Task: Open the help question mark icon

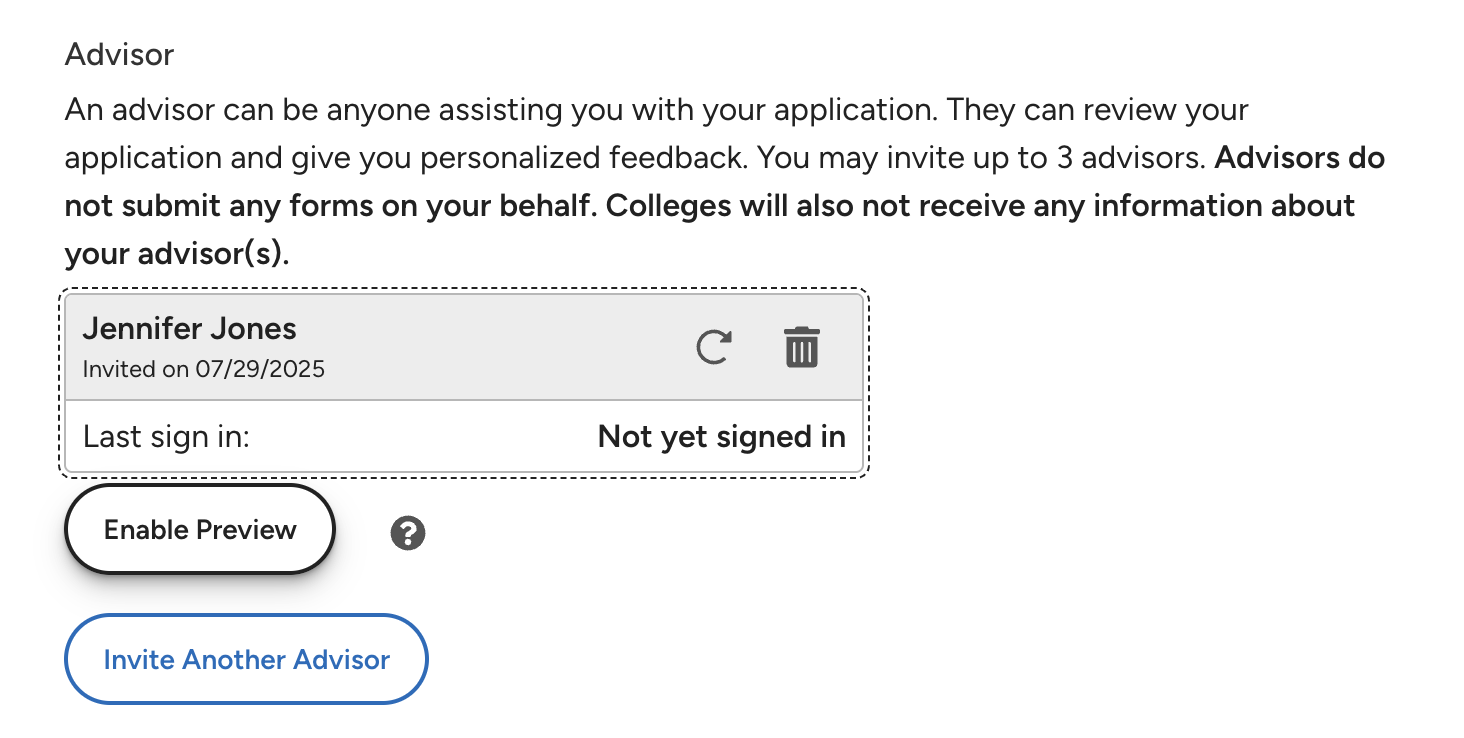Action: (x=407, y=533)
